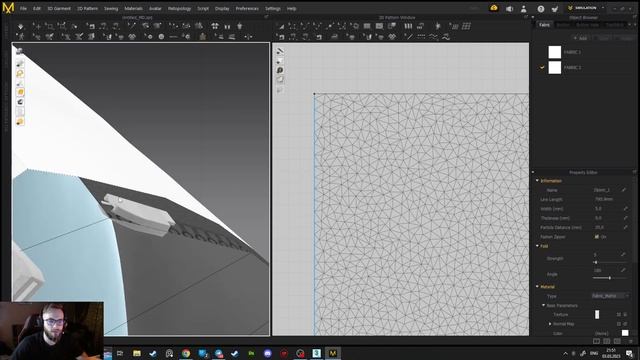Select the Buttonhole line tool icon

173,37
